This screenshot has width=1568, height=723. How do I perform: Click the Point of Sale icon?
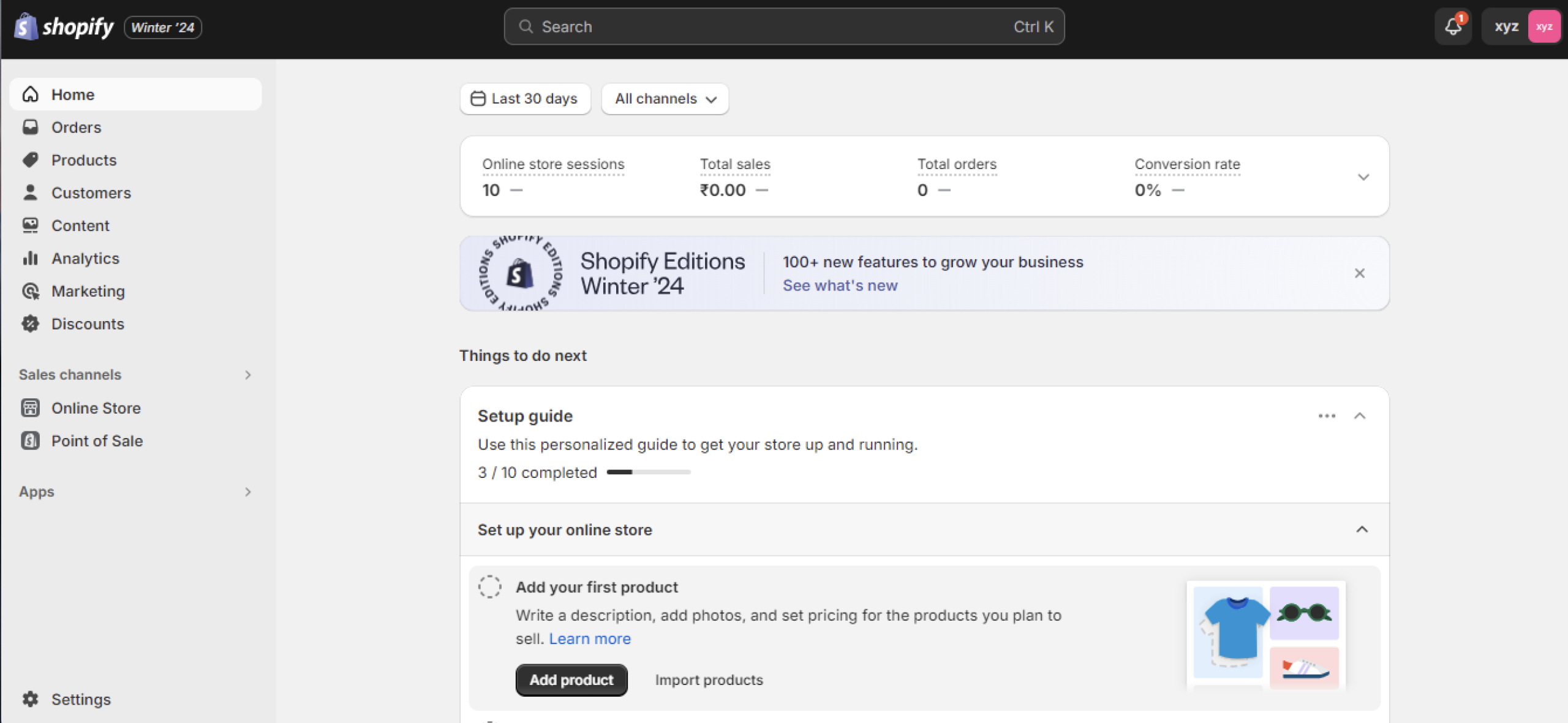(31, 441)
